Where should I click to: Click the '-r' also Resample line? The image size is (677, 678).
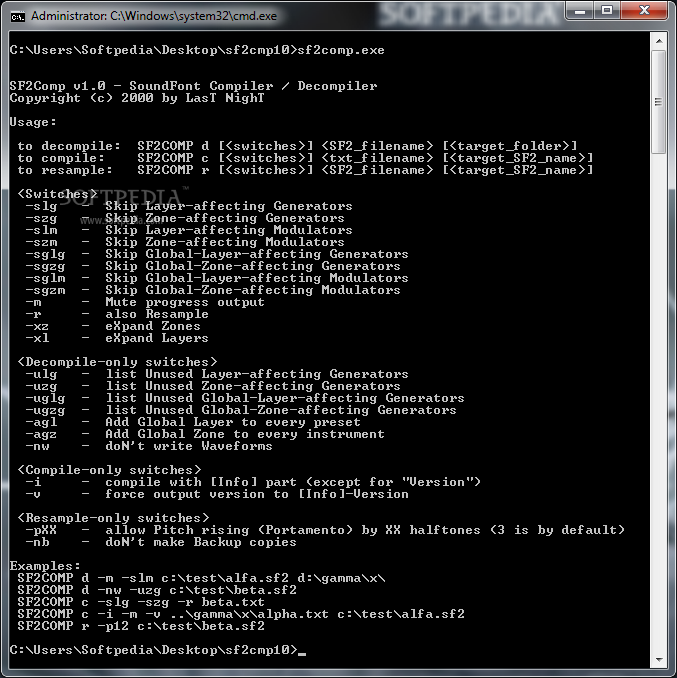[117, 314]
